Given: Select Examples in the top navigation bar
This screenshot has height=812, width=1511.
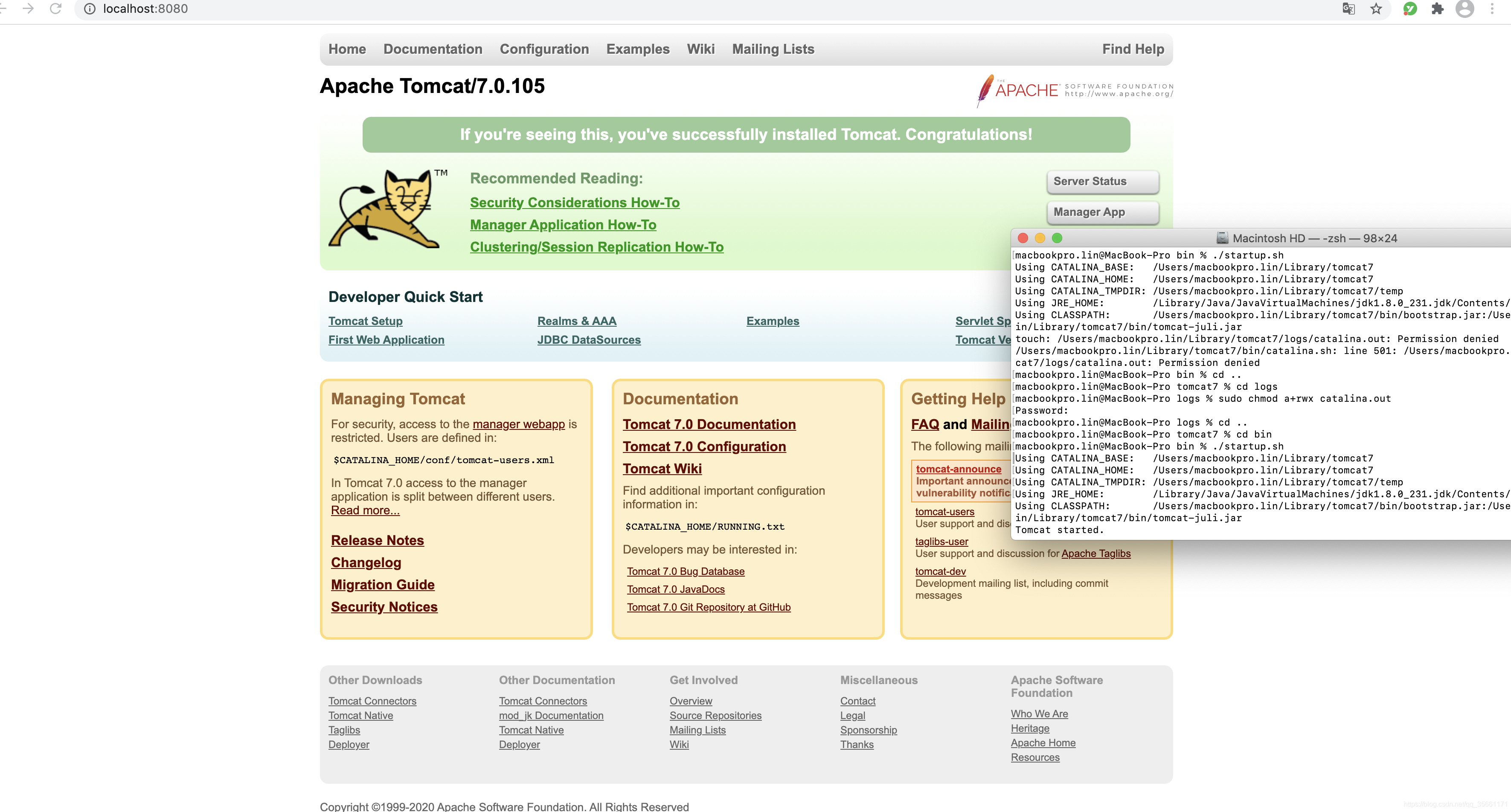Looking at the screenshot, I should pyautogui.click(x=638, y=49).
